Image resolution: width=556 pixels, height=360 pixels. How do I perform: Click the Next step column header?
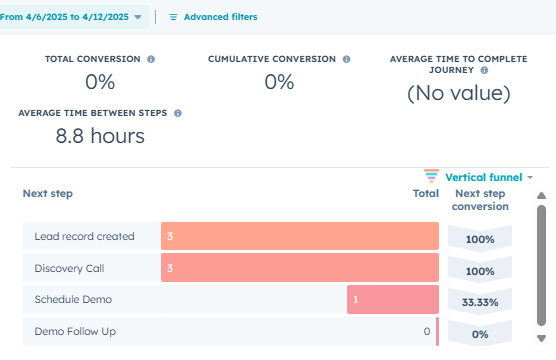point(48,194)
